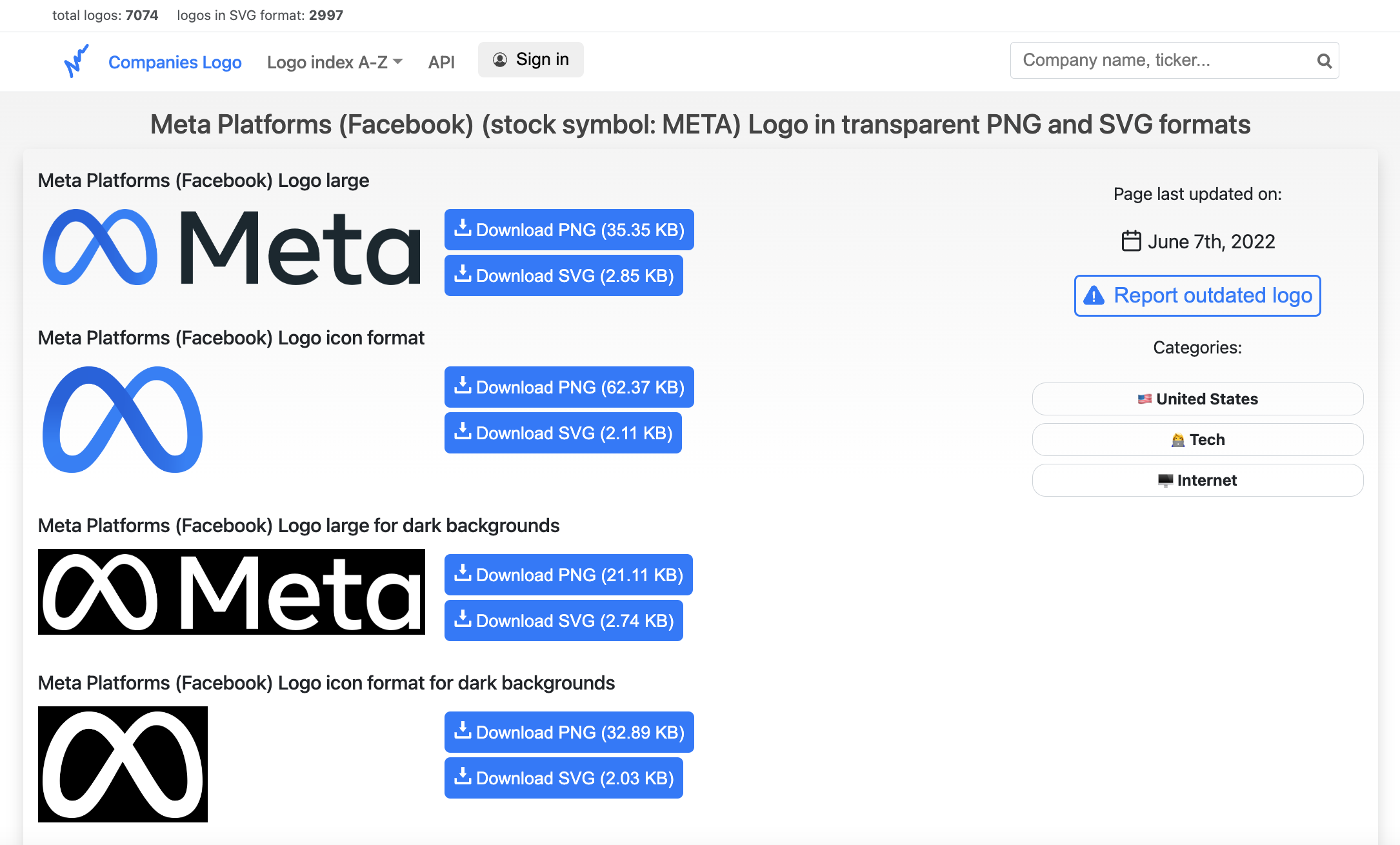Download large logo PNG (35.35 KB)
The height and width of the screenshot is (845, 1400).
point(569,230)
